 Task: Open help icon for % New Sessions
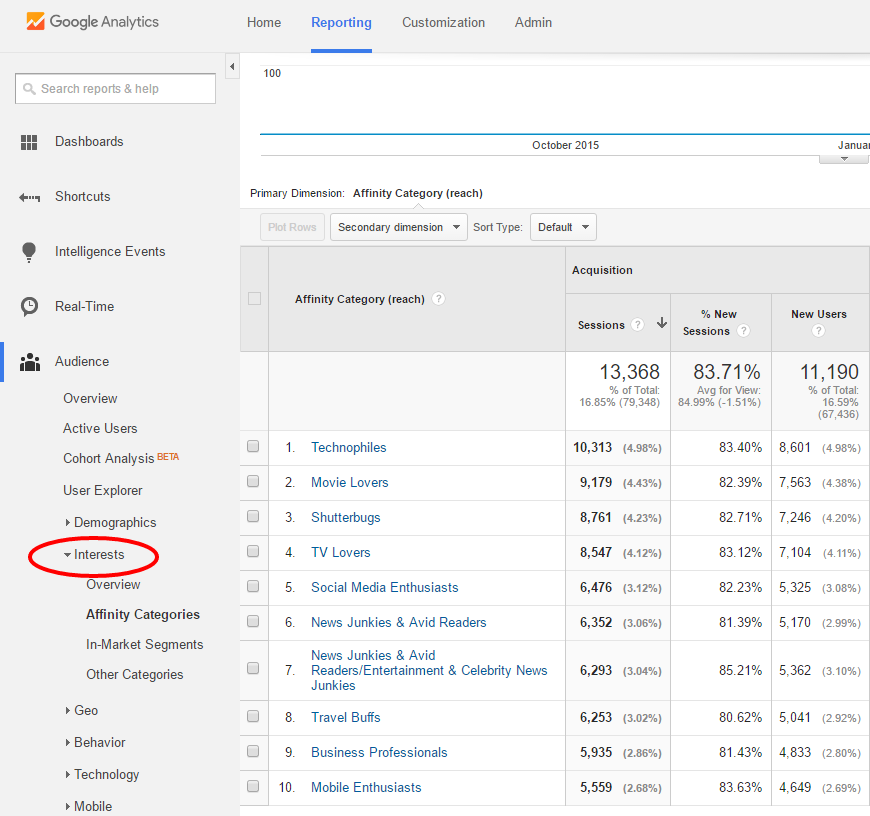[x=743, y=331]
